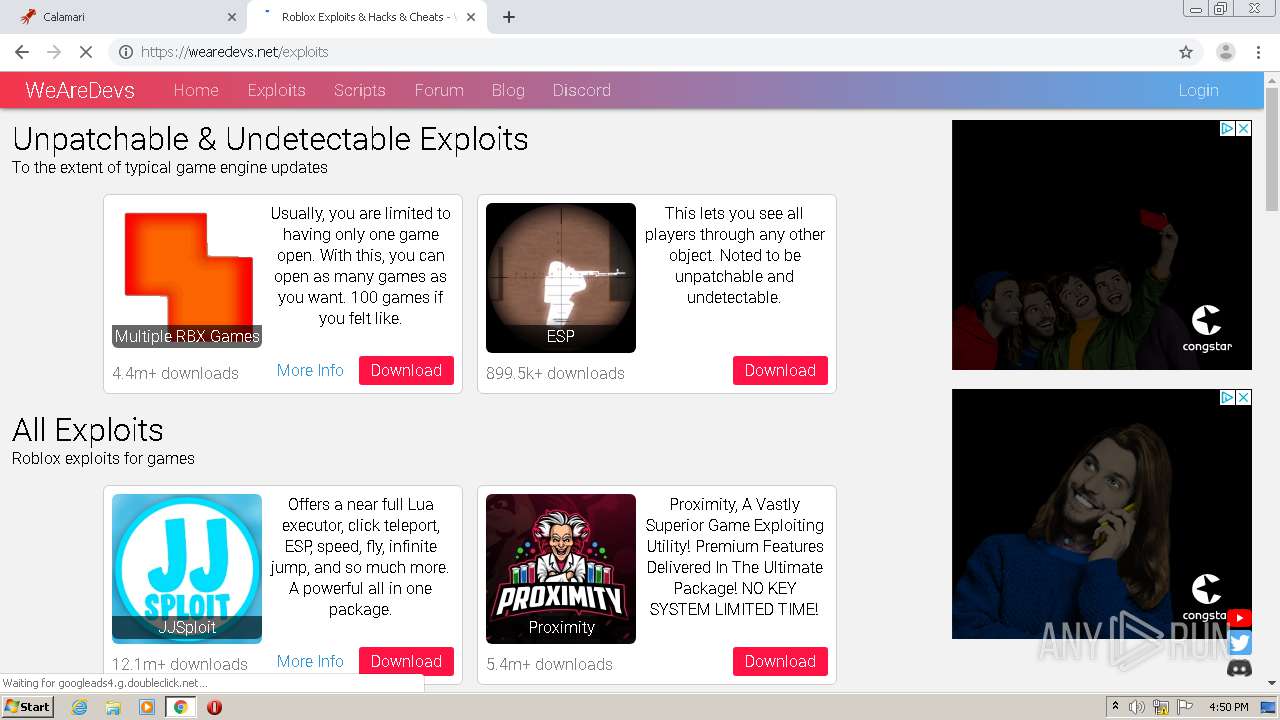
Task: Open Forum in navbar
Action: pyautogui.click(x=439, y=90)
